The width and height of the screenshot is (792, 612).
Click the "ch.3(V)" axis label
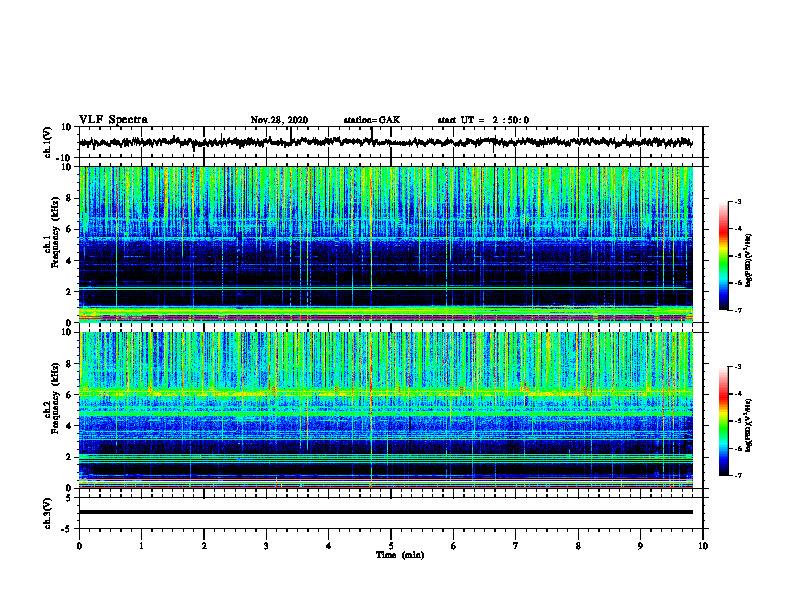pos(48,514)
